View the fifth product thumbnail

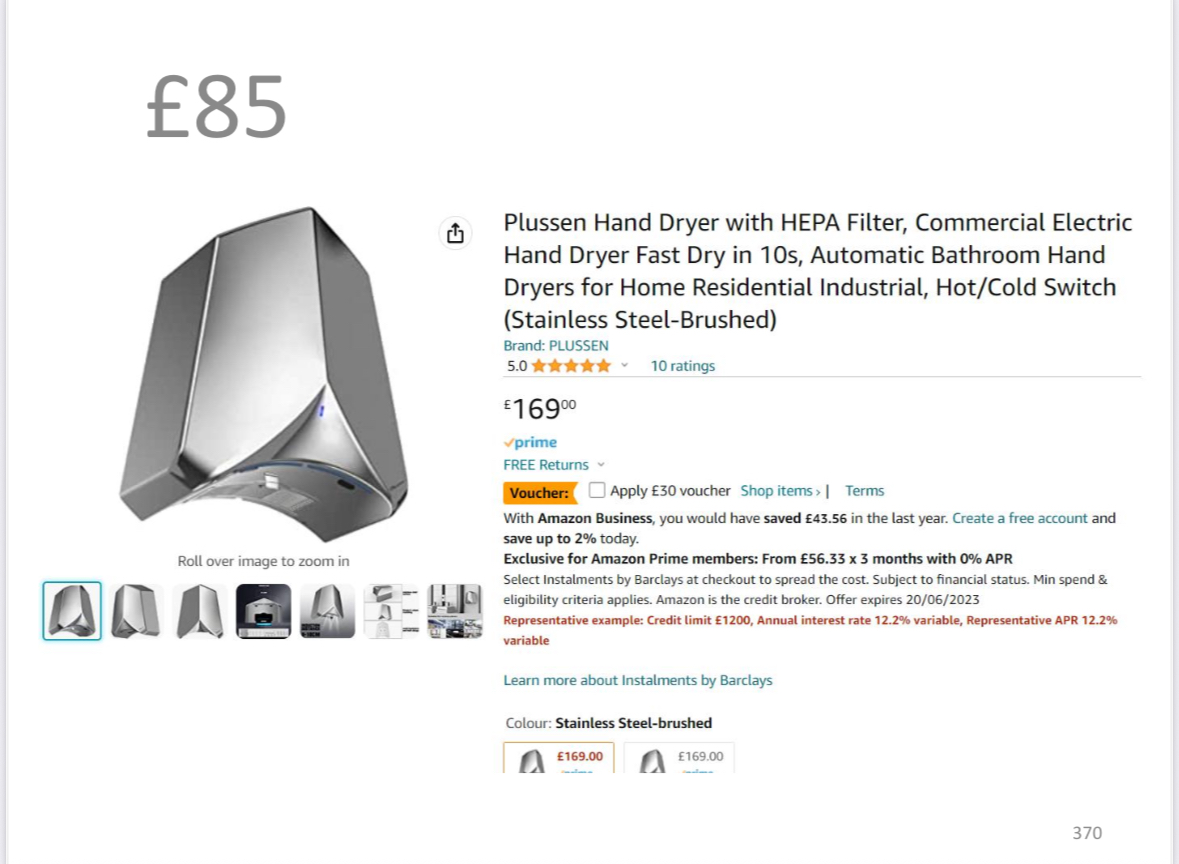coord(328,611)
